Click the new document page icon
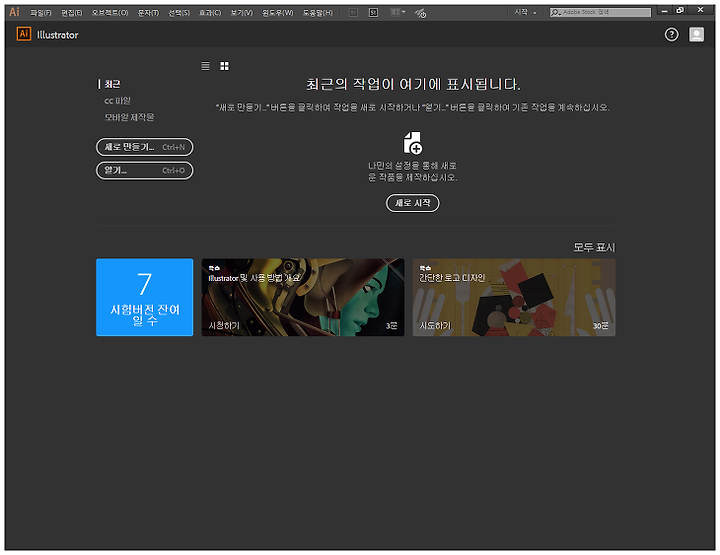The height and width of the screenshot is (555, 720). (x=412, y=143)
